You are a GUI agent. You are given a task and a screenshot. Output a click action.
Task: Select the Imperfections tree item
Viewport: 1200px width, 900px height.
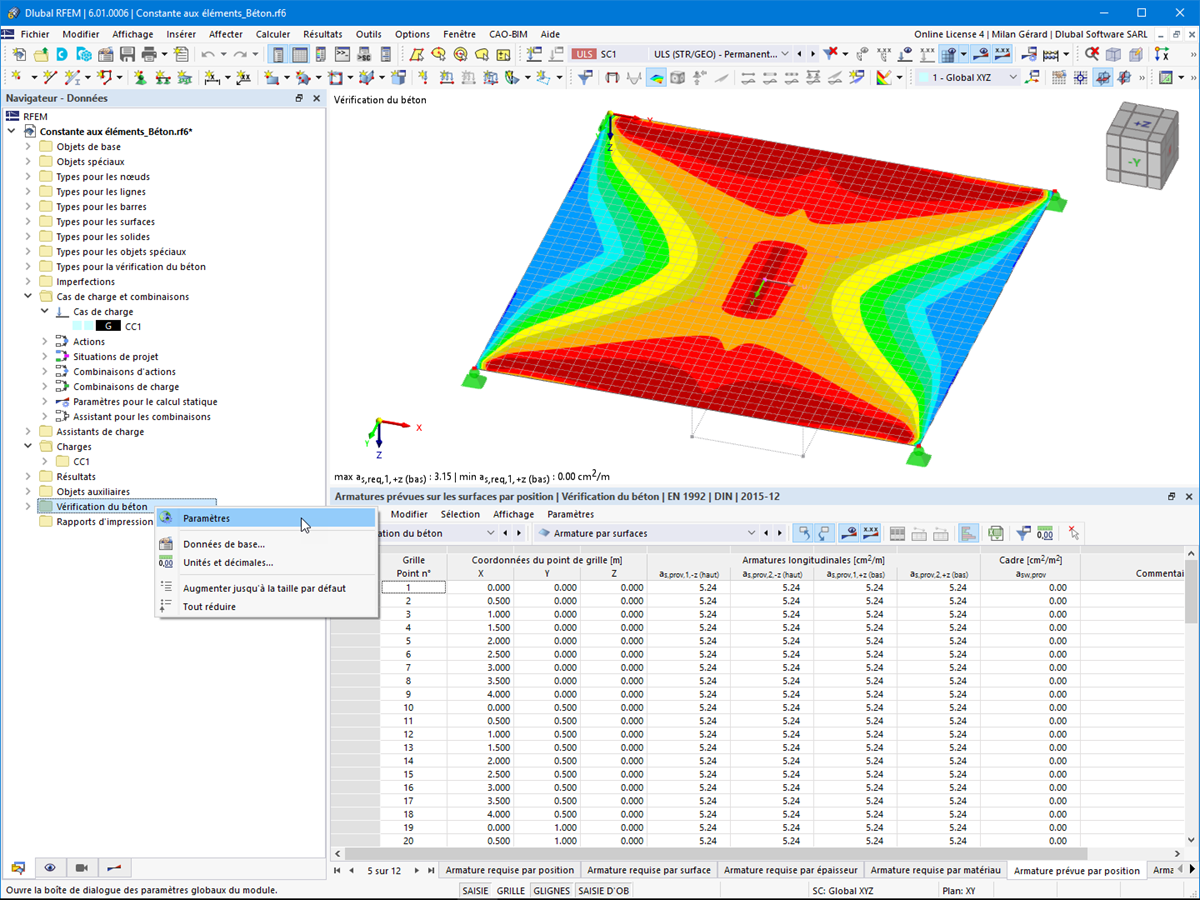point(86,282)
